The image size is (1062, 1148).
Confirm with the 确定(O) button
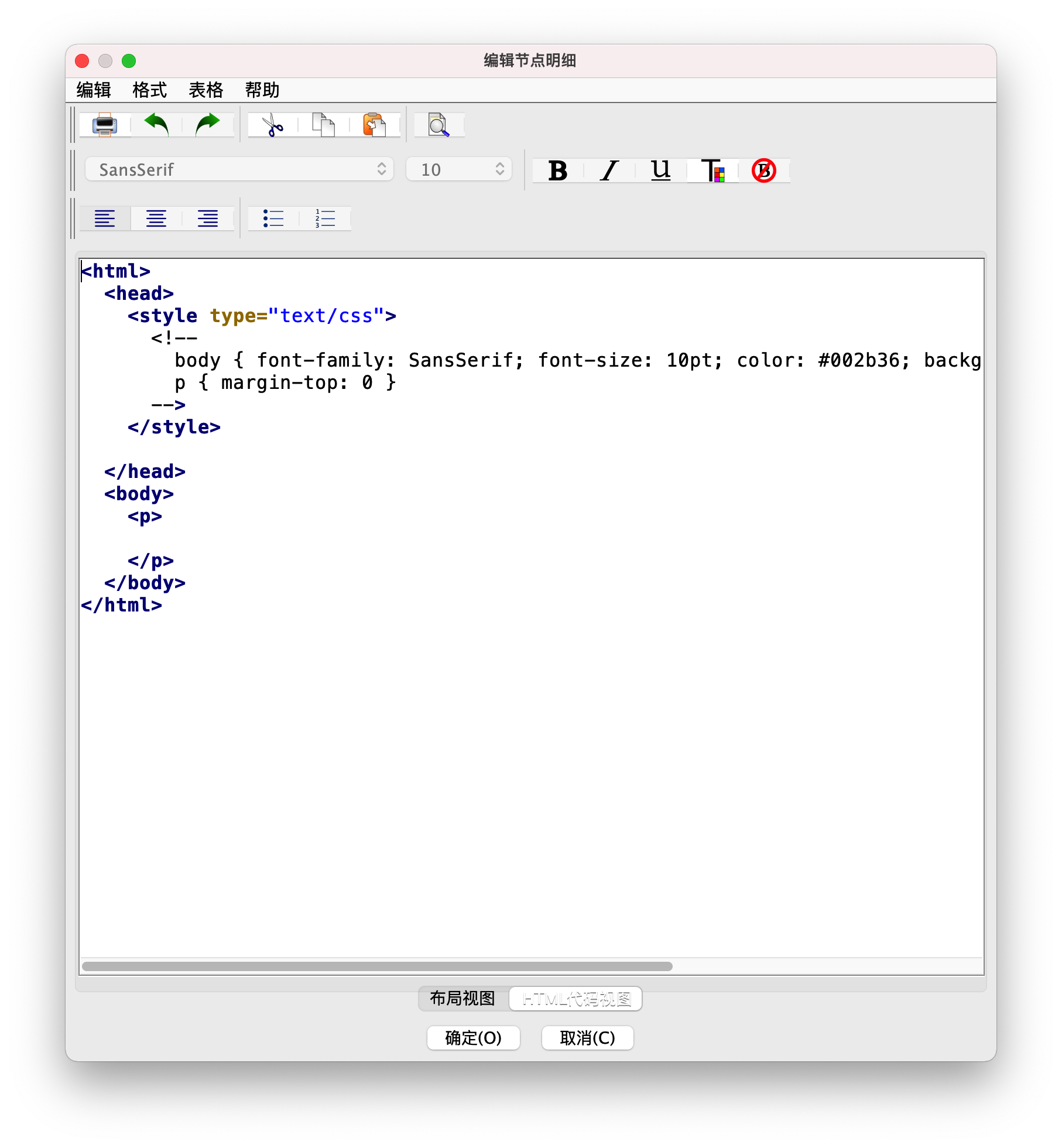coord(473,1038)
